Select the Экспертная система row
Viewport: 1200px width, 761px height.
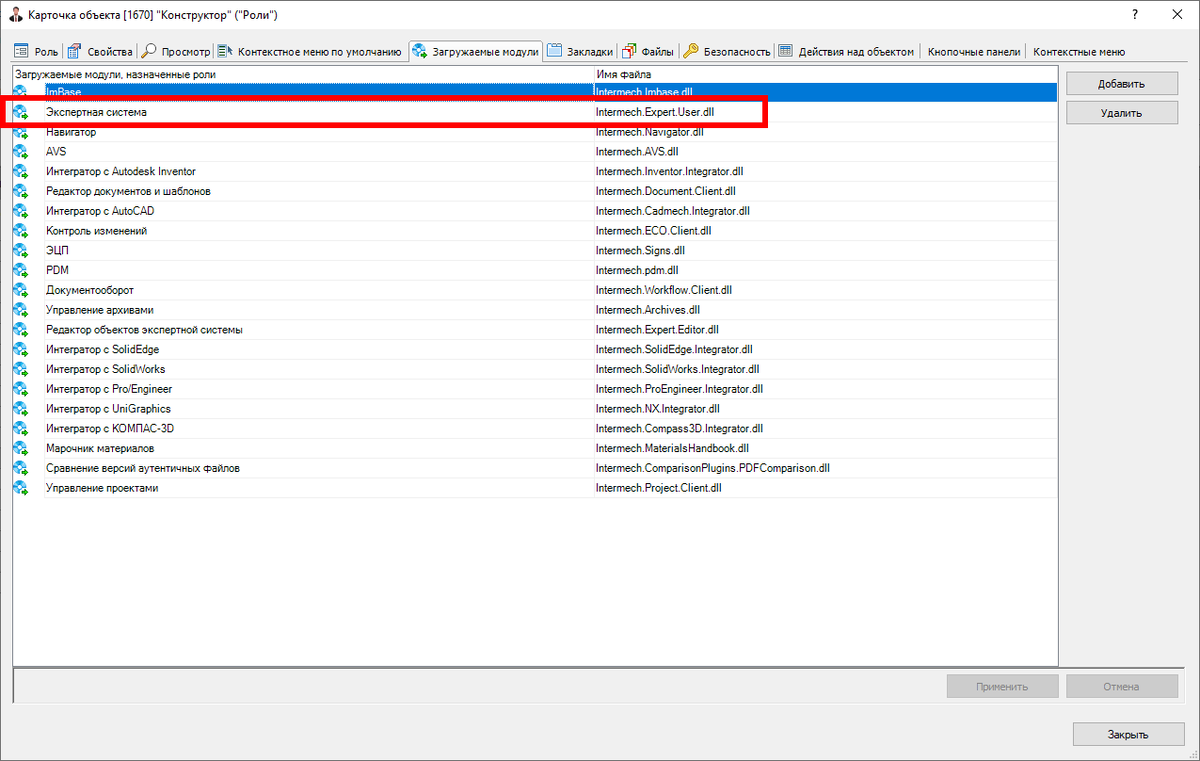535,112
